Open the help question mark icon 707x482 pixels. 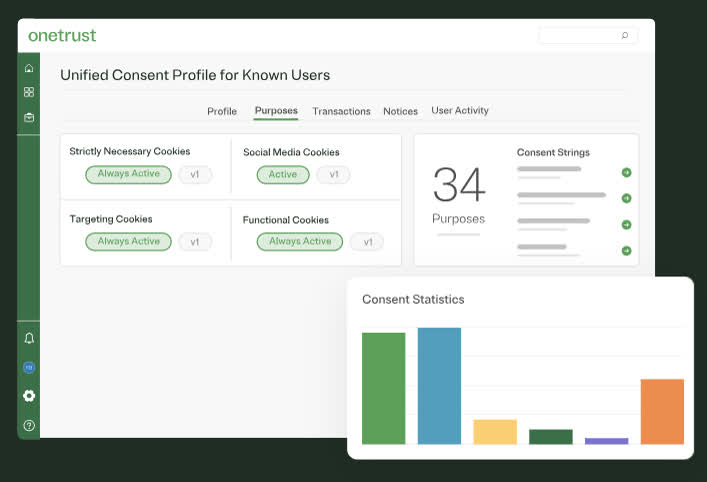(x=29, y=425)
